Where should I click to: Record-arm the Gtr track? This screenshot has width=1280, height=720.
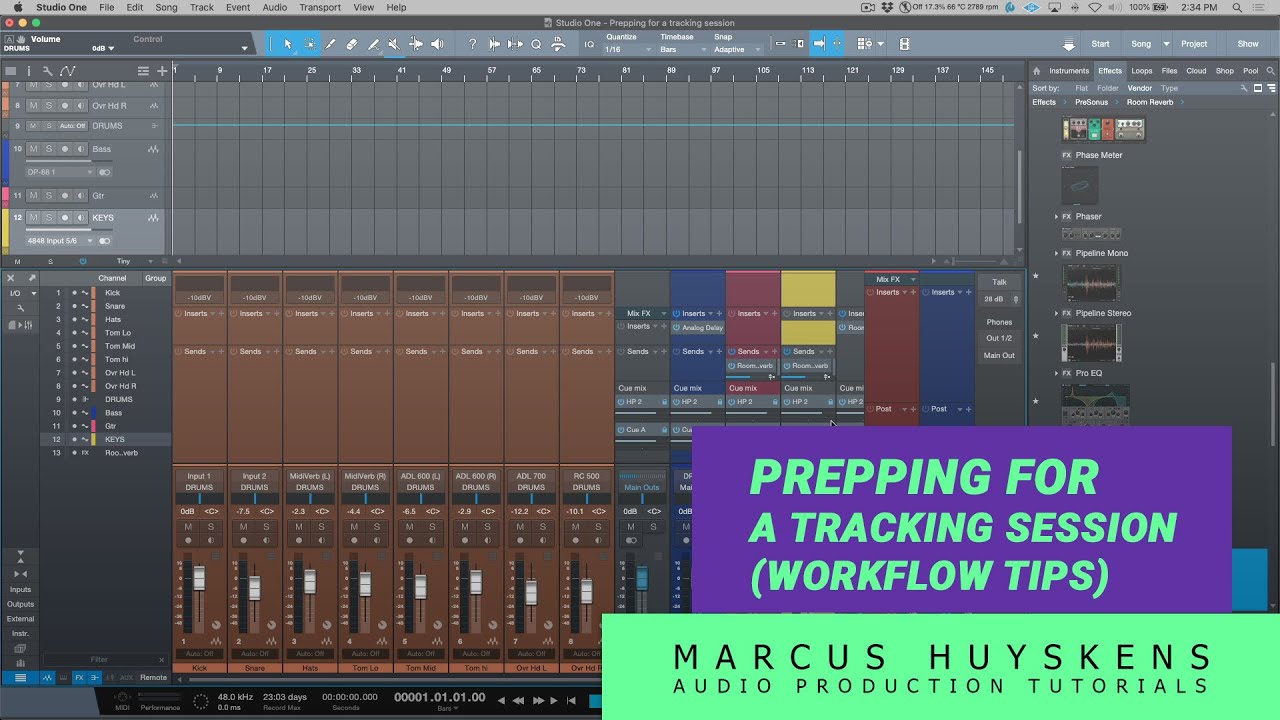click(x=65, y=195)
